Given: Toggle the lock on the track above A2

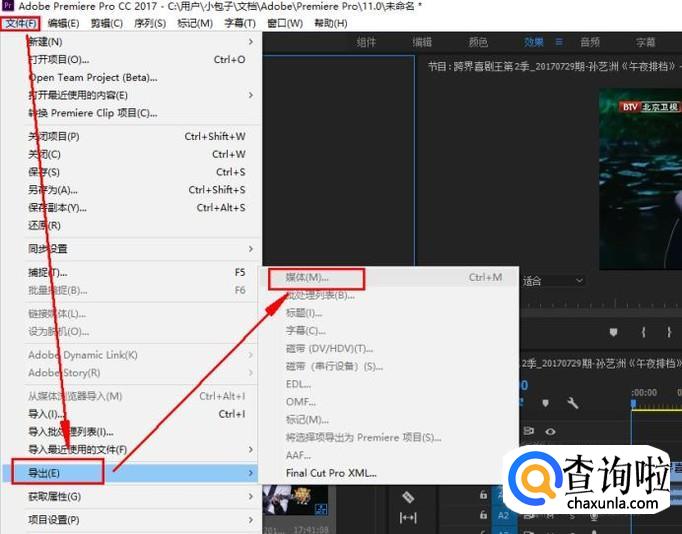Looking at the screenshot, I should click(x=483, y=495).
